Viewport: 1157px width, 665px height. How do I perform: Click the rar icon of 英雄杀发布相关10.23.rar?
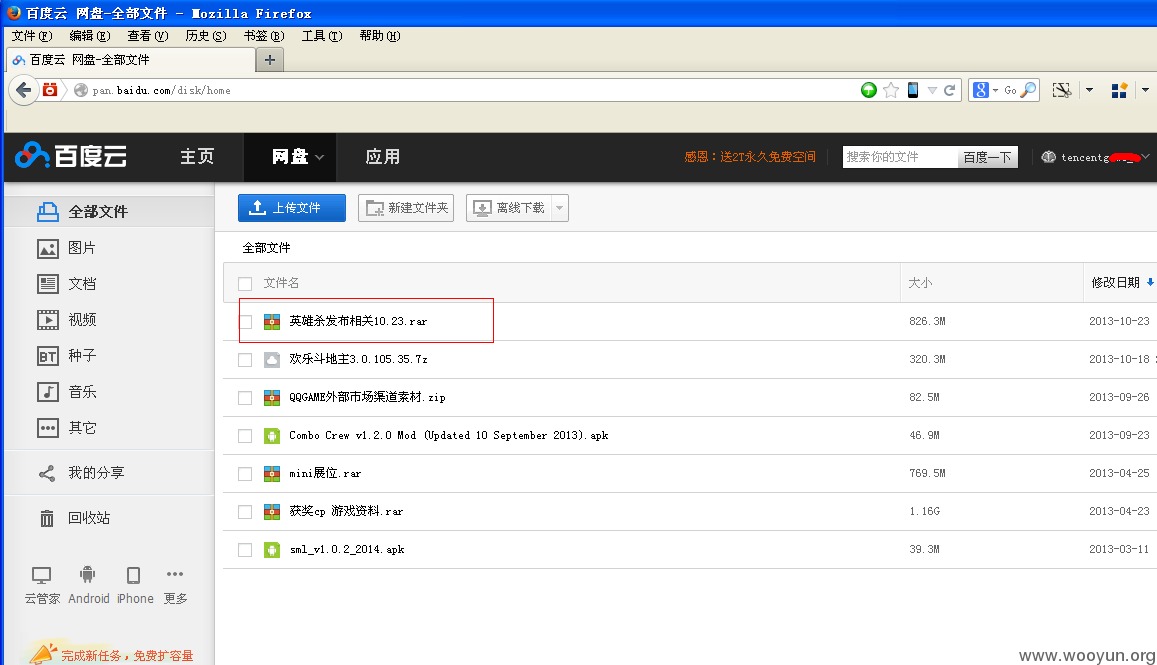[272, 321]
